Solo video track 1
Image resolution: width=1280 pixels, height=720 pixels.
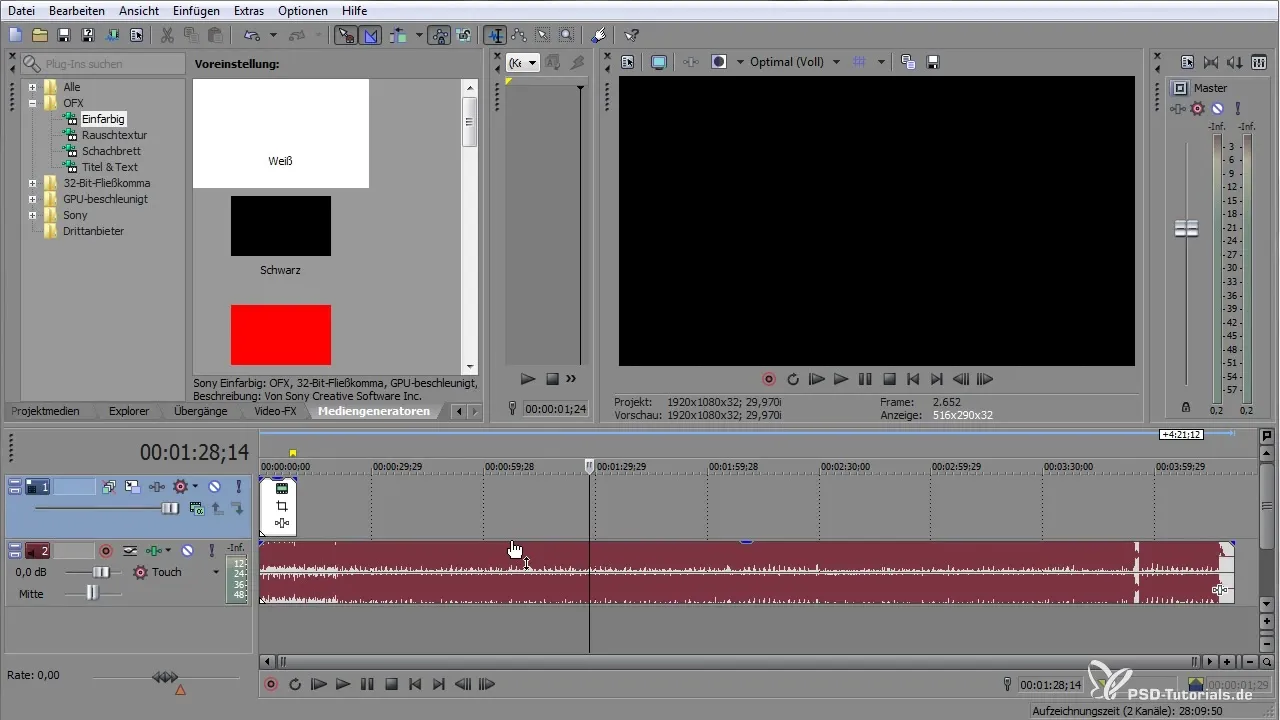(x=239, y=487)
